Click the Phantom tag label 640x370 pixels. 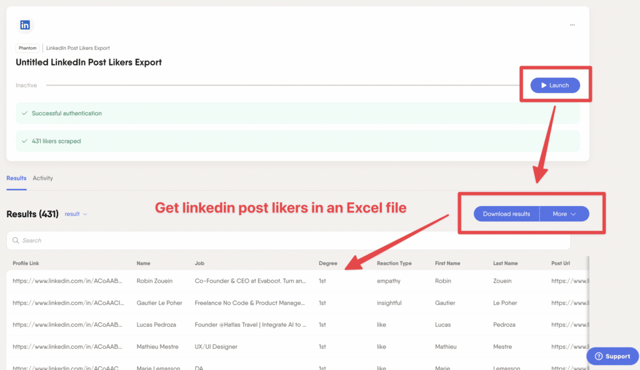coord(27,48)
